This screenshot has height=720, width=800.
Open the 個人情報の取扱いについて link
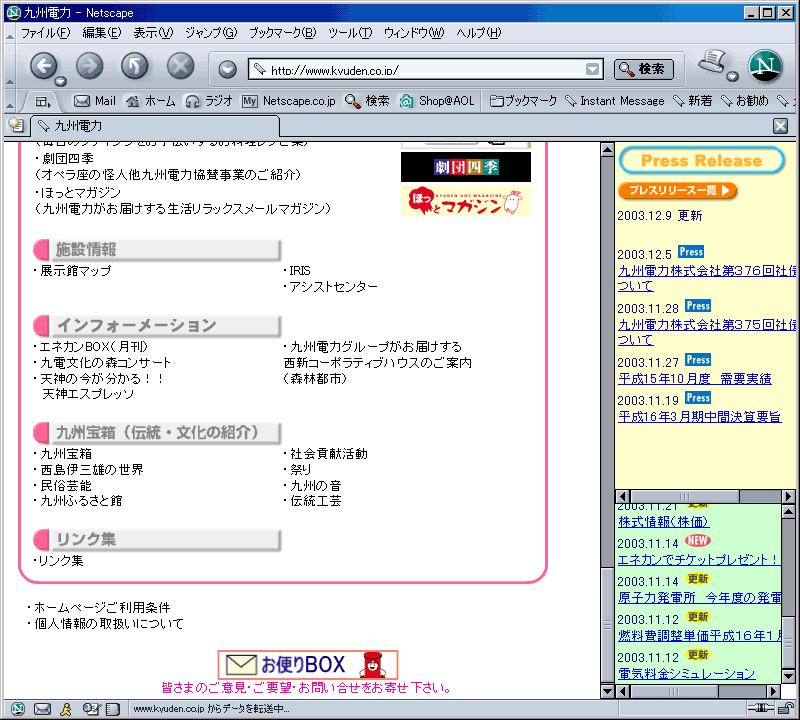[x=109, y=624]
